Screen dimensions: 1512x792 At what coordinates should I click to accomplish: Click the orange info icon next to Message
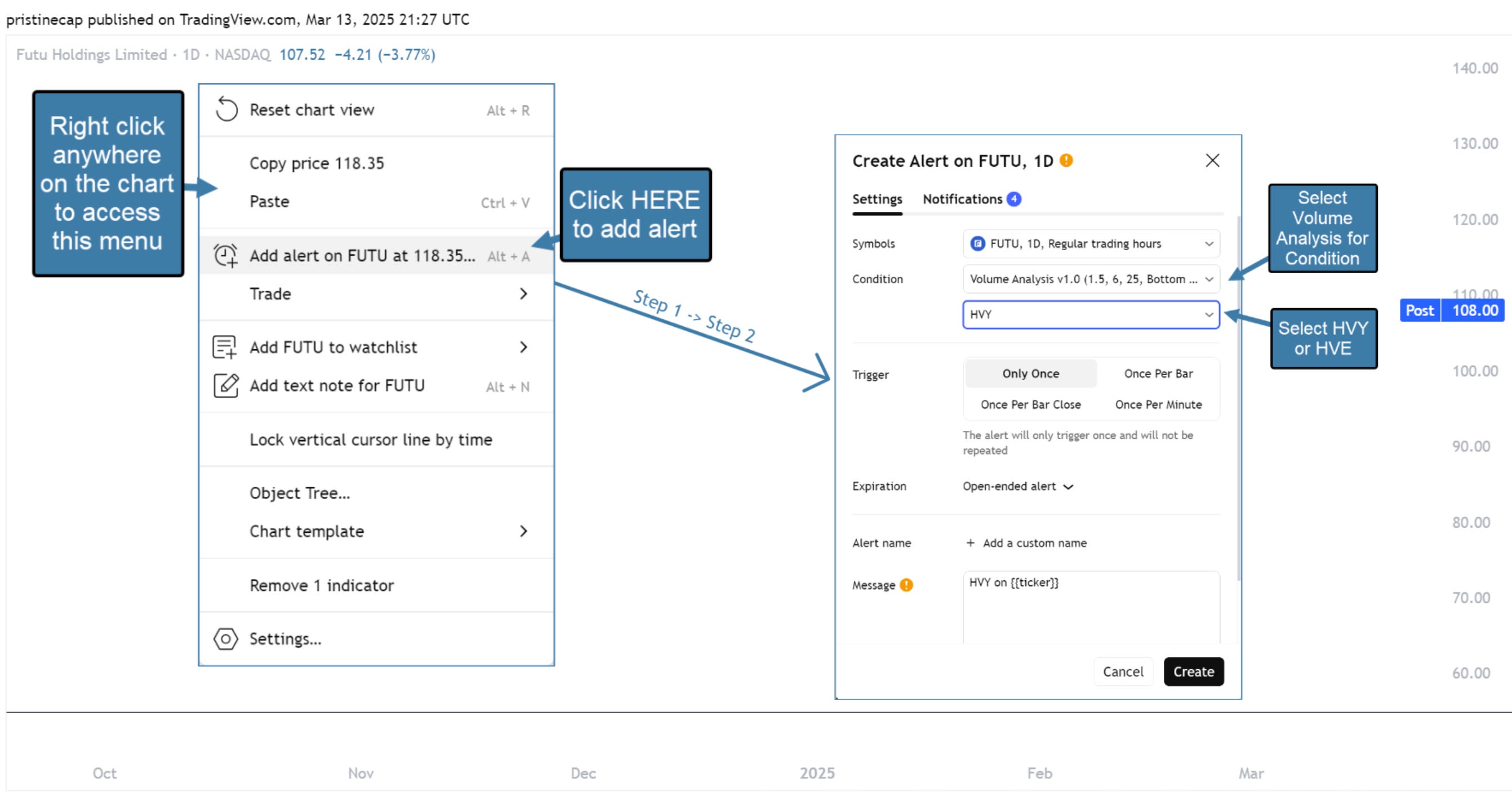(x=906, y=585)
